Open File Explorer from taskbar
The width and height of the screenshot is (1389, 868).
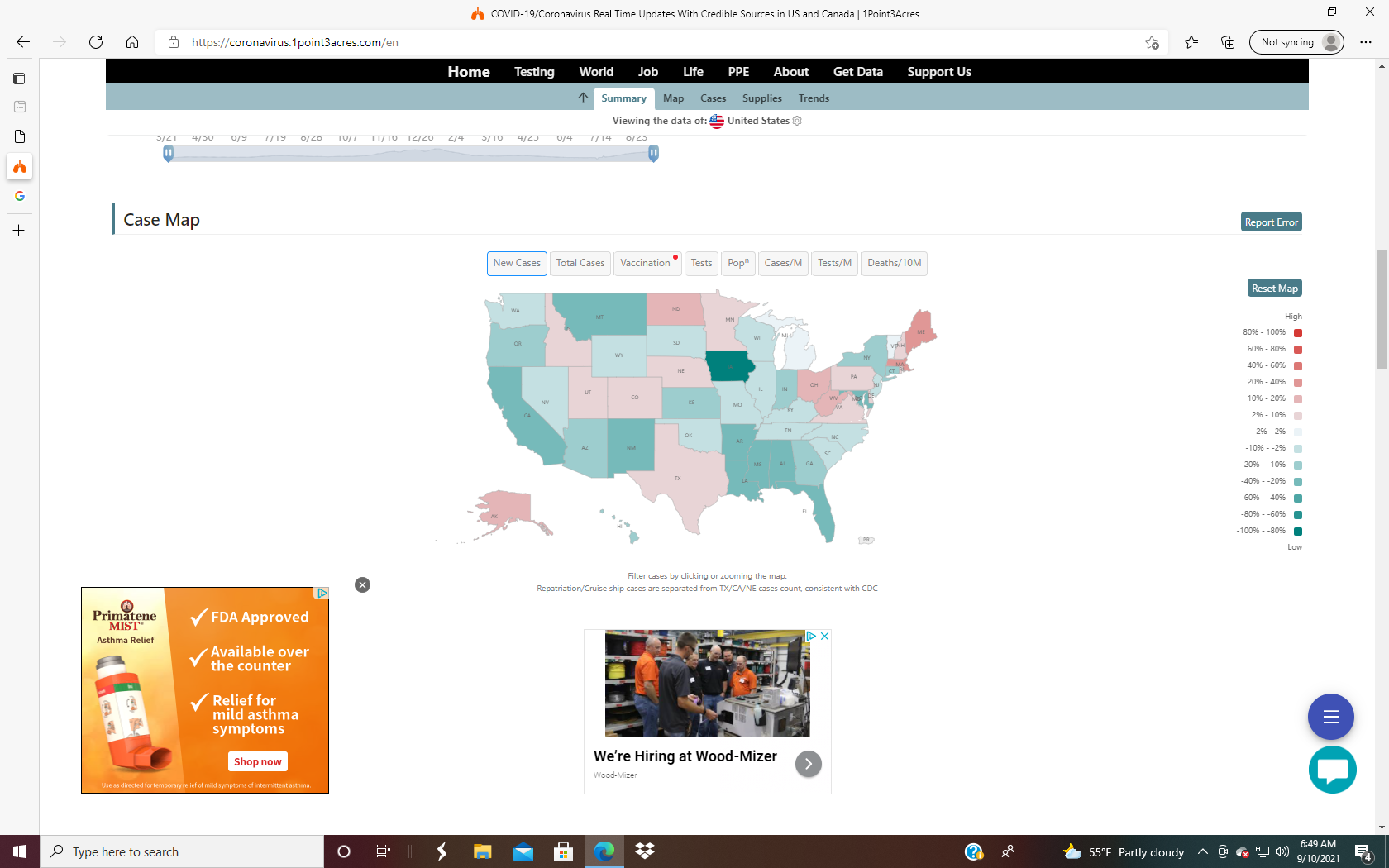[x=482, y=851]
